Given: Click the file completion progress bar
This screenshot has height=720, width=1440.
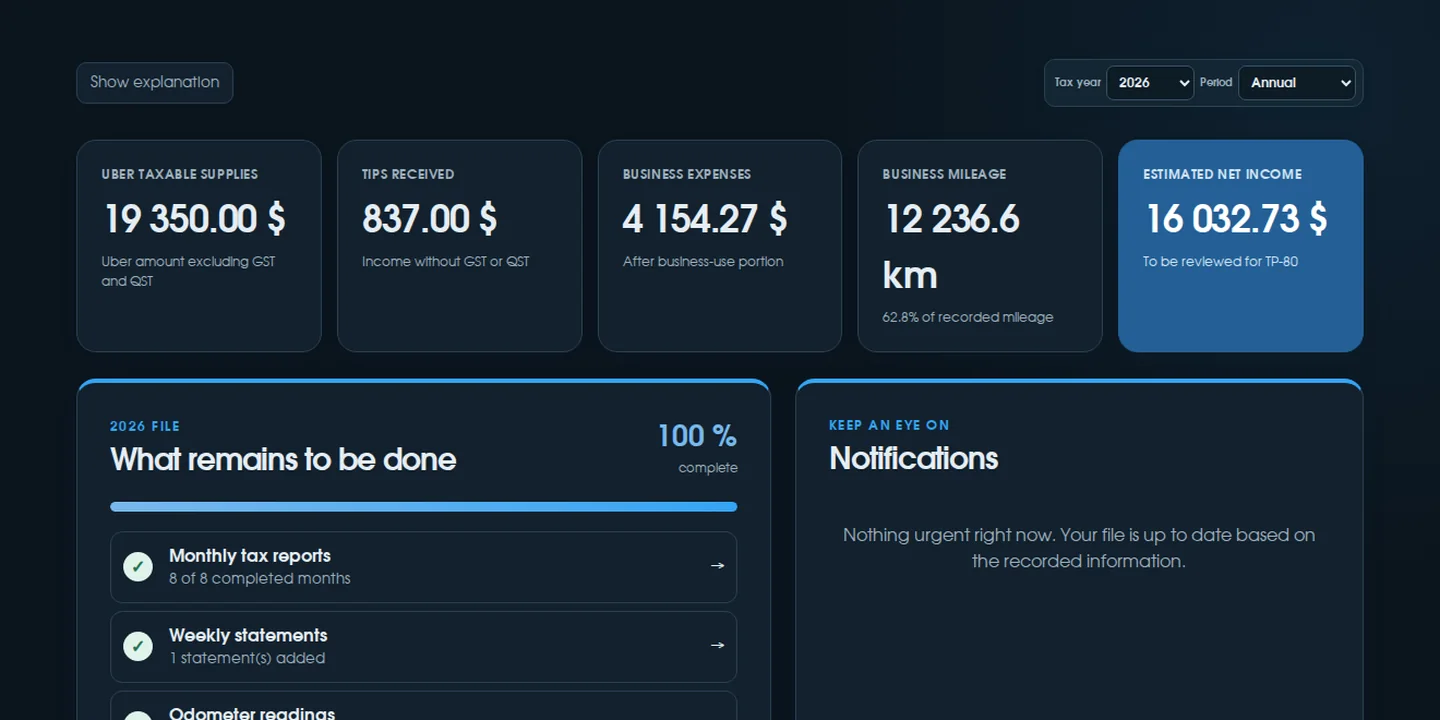Looking at the screenshot, I should click(424, 507).
